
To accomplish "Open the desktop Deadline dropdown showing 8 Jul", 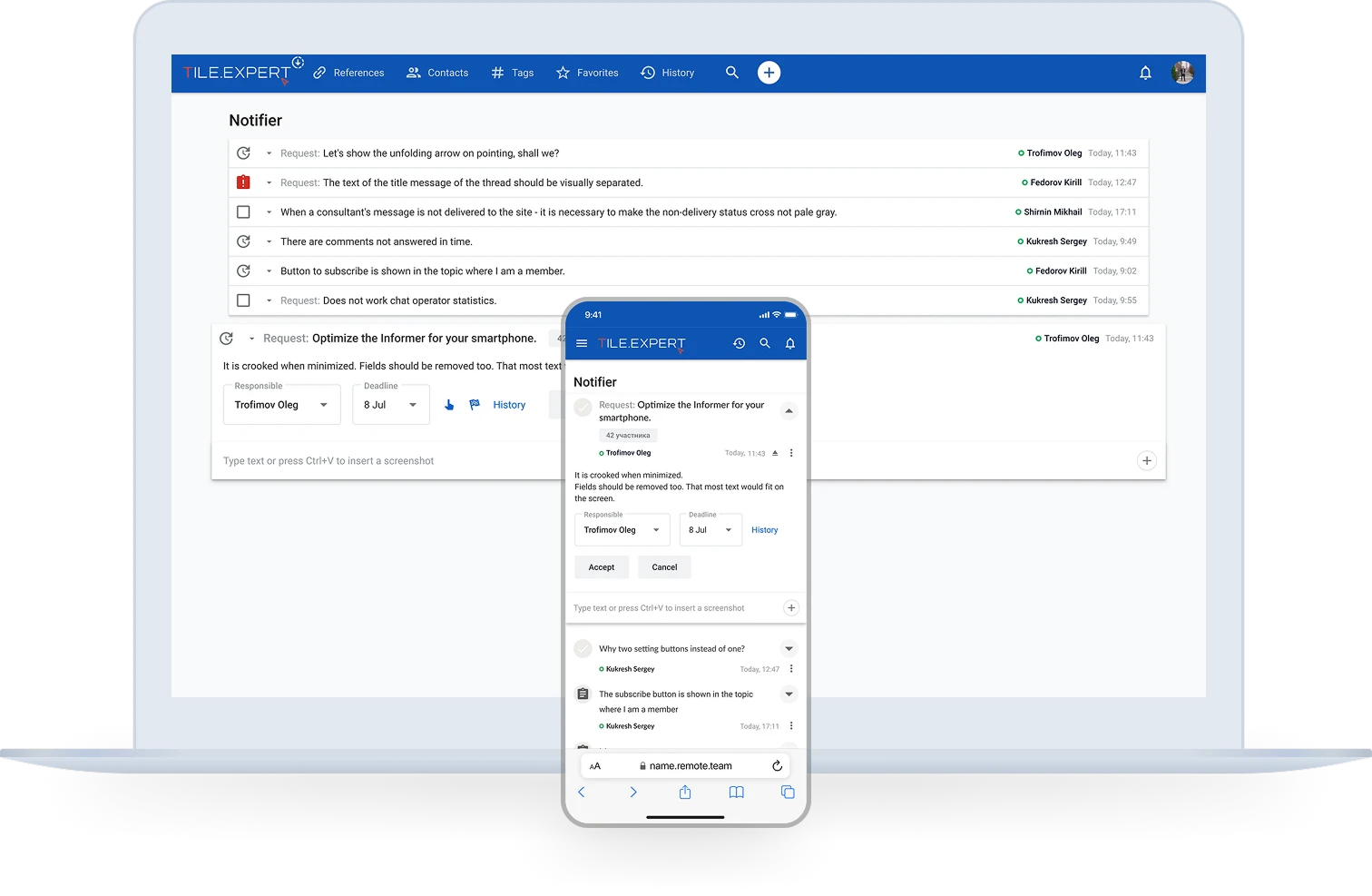I will tap(390, 405).
